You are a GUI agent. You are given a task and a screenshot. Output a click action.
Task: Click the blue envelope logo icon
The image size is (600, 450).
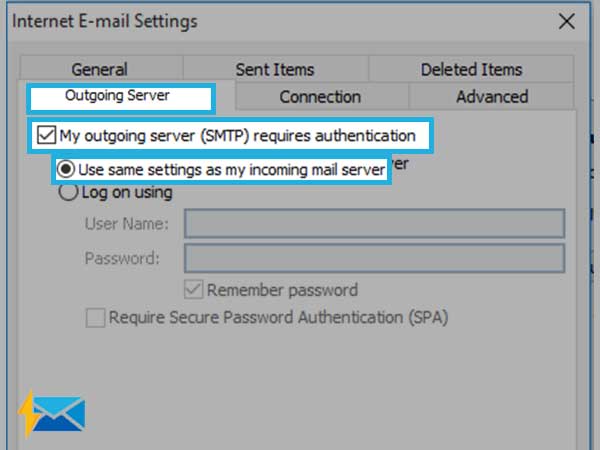tap(59, 414)
